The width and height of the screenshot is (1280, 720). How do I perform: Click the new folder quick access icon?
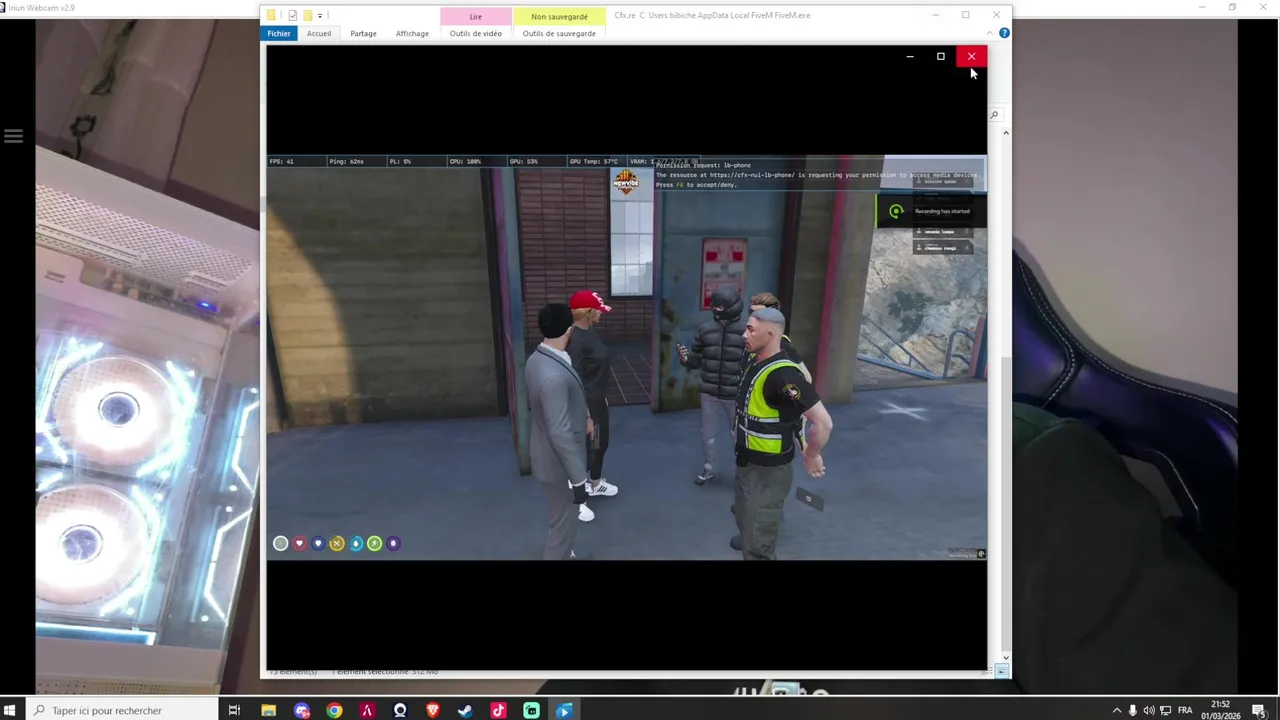point(308,15)
